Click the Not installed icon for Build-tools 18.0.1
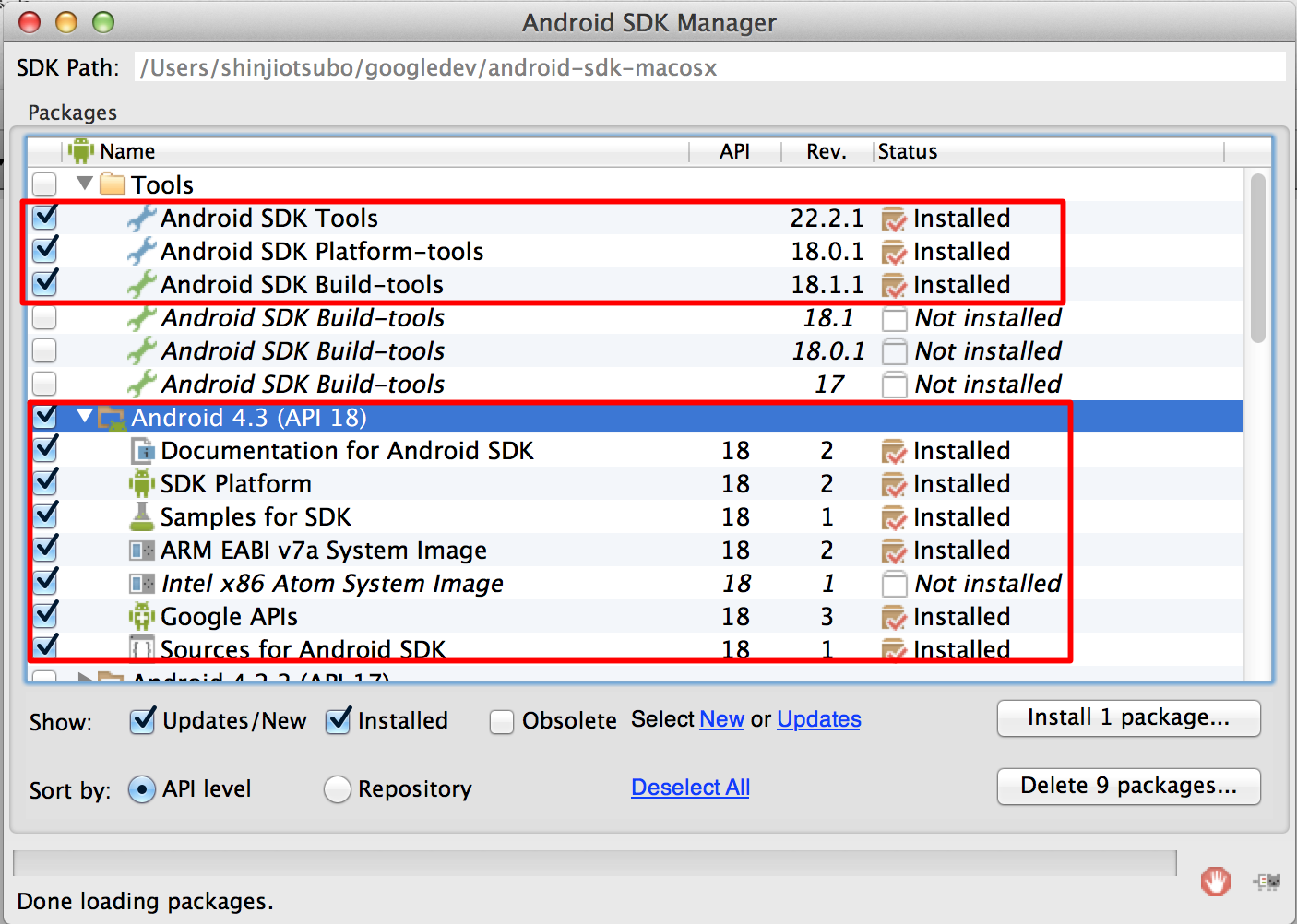The width and height of the screenshot is (1297, 924). 894,351
